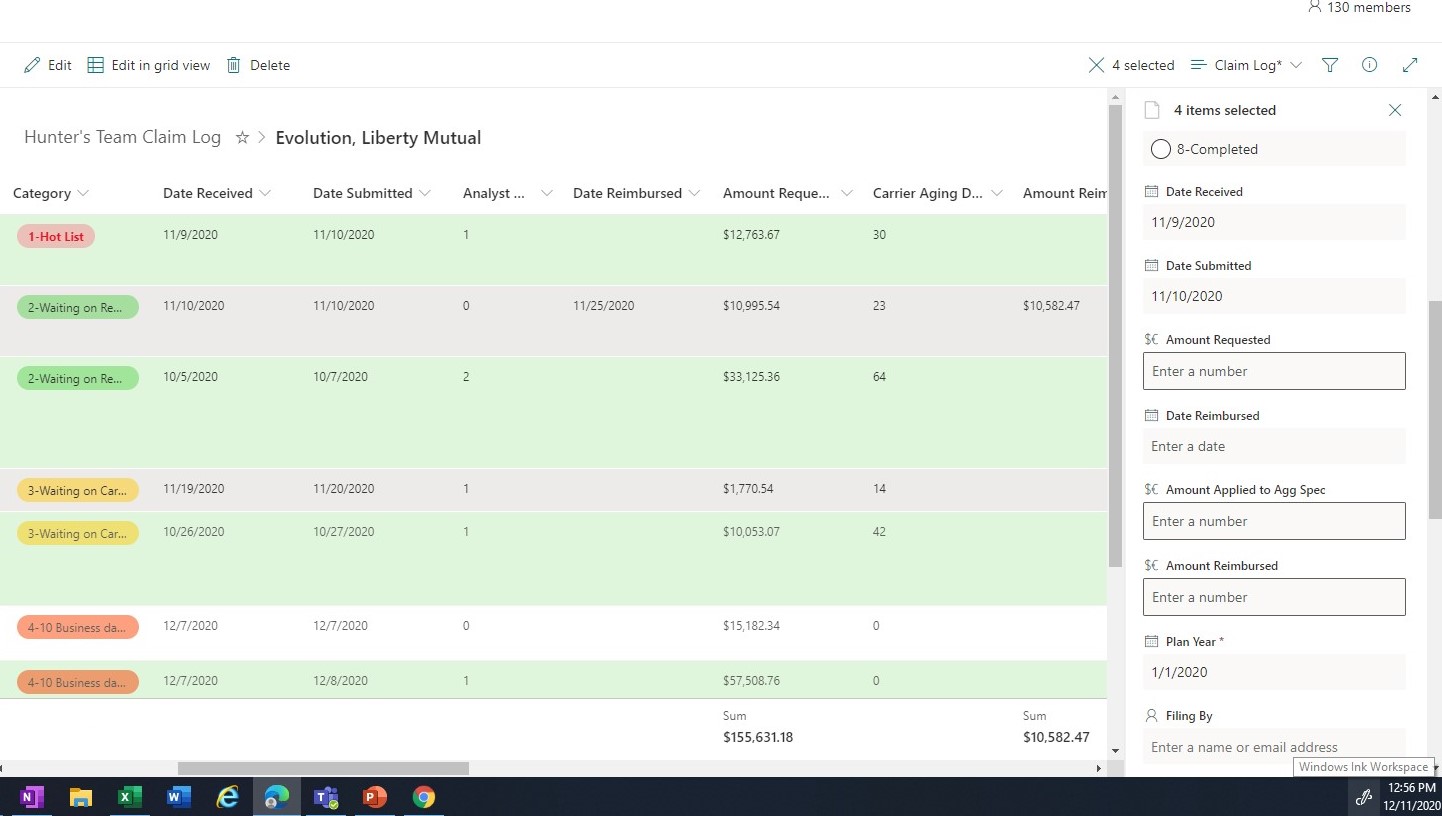The width and height of the screenshot is (1442, 816).
Task: Click the Filing By people field
Action: [1274, 747]
